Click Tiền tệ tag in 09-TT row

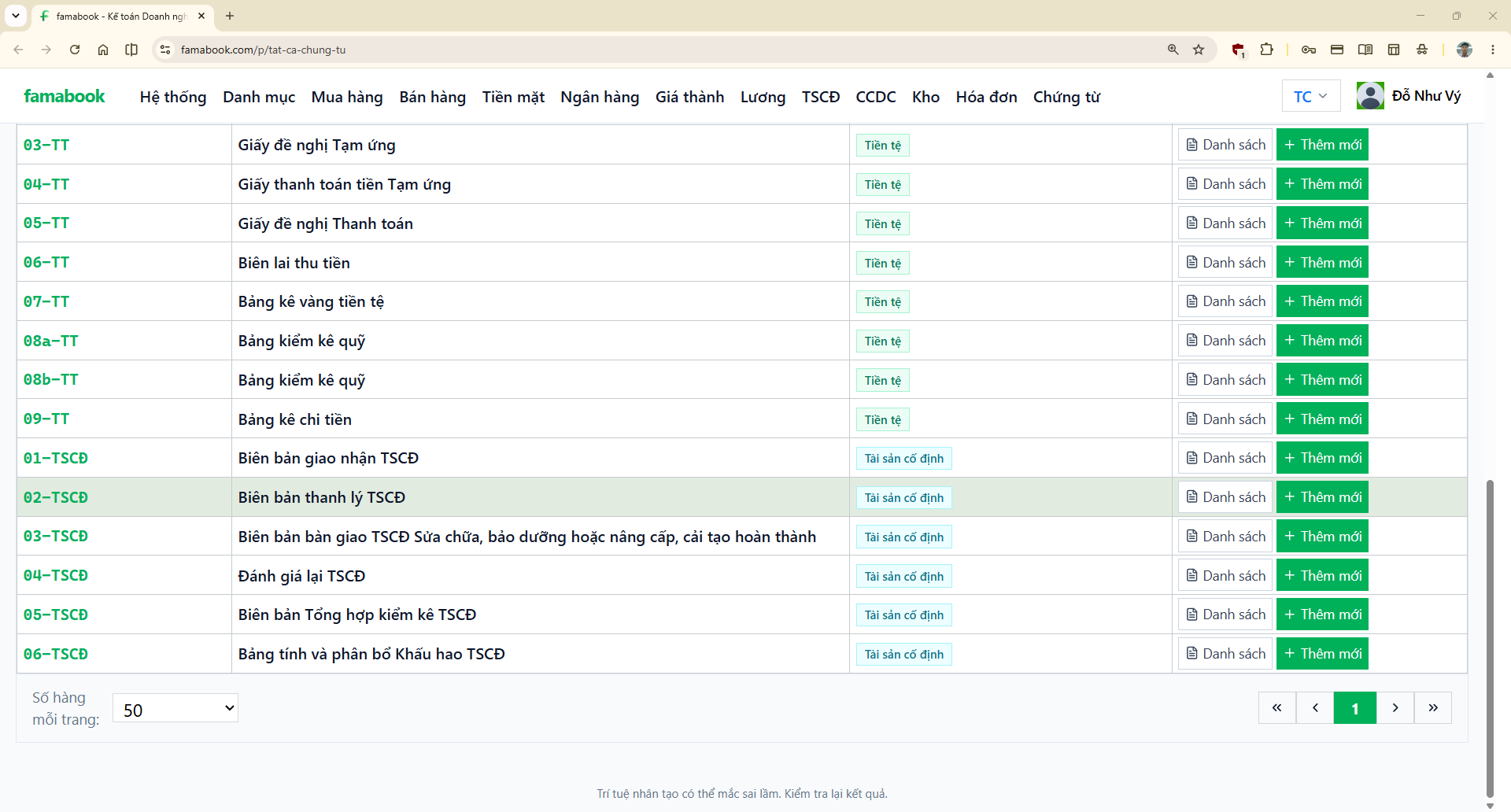coord(882,419)
